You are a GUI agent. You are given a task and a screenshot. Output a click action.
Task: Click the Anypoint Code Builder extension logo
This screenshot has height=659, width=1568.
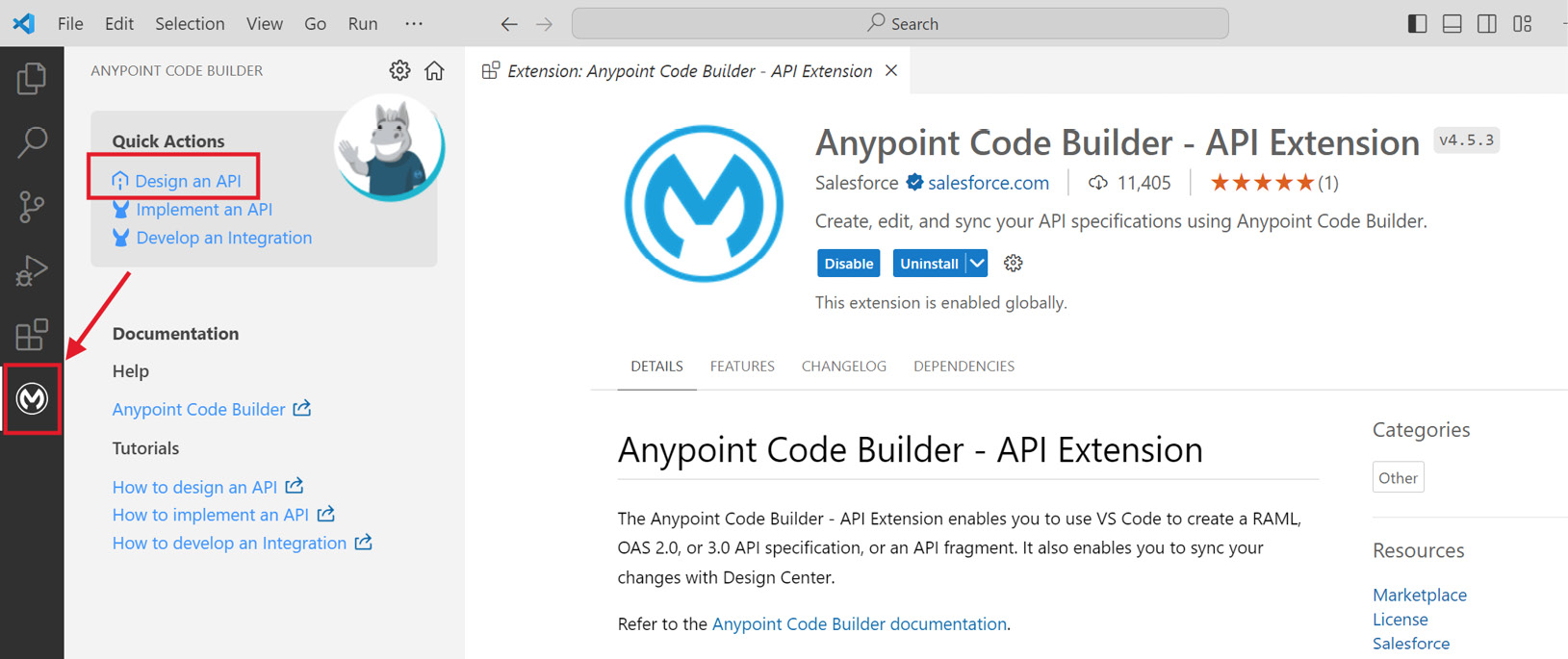704,203
